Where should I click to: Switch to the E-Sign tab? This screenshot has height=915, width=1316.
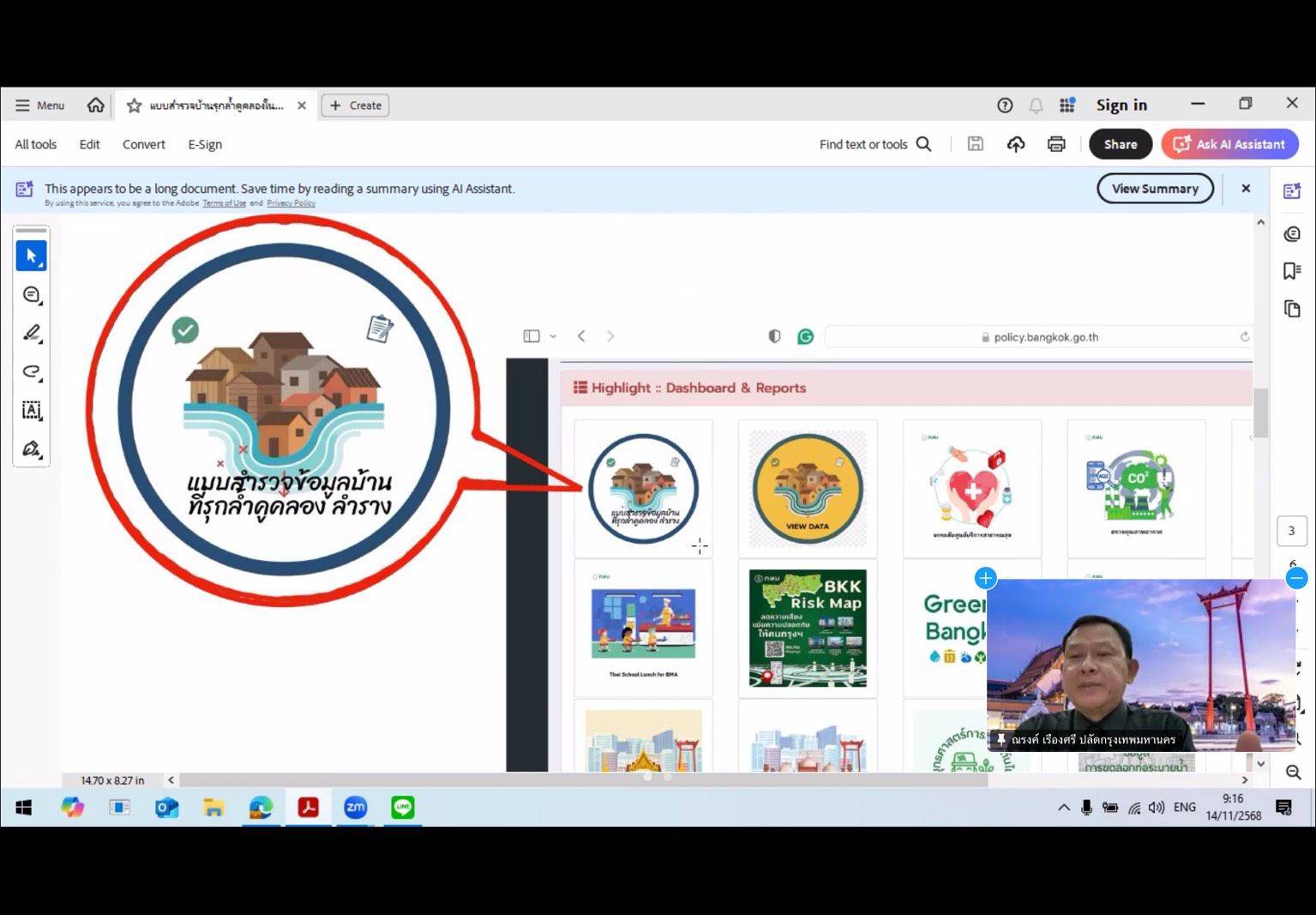[x=205, y=144]
